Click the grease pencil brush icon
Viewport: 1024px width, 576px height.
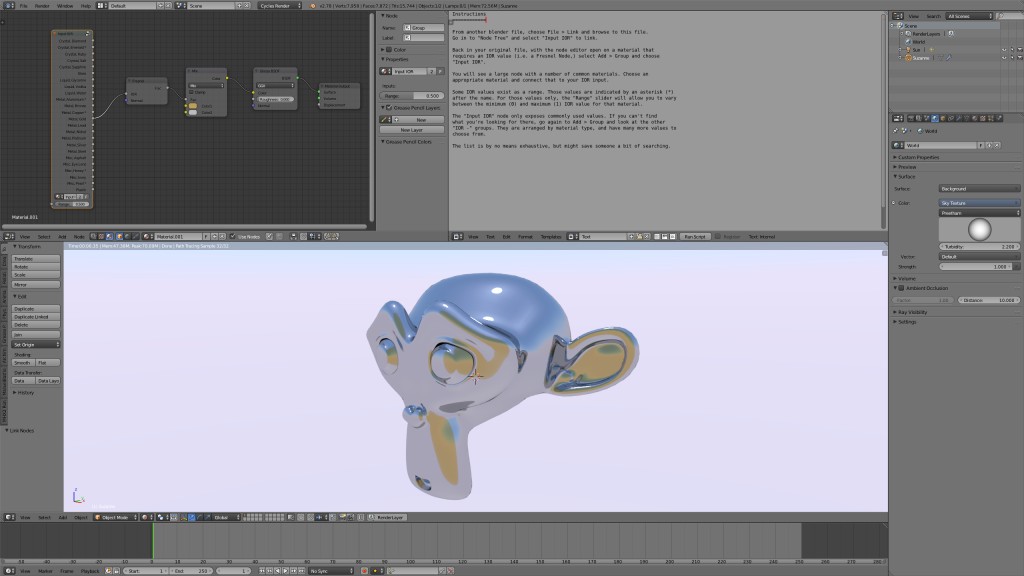tap(385, 120)
